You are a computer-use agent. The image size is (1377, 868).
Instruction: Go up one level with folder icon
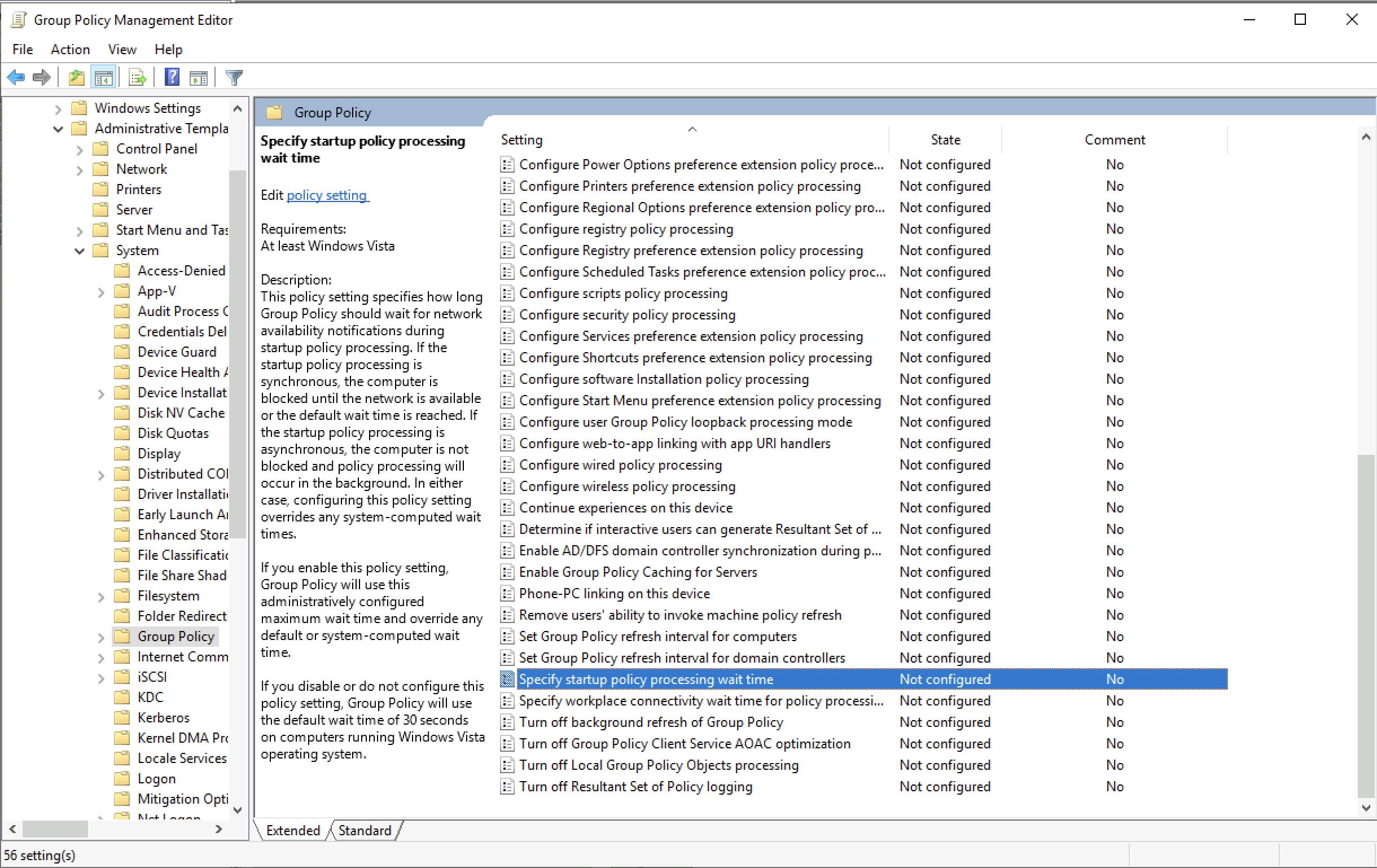click(x=76, y=77)
